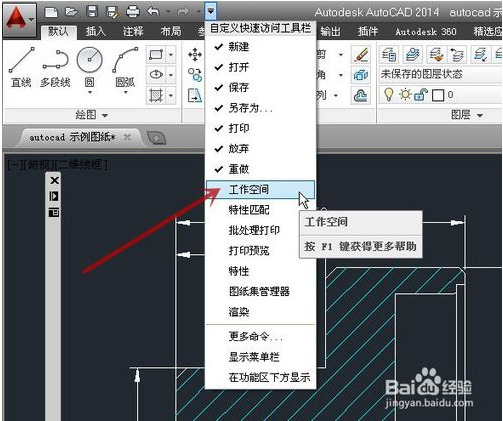503x421 pixels.
Task: Uncheck 另存为... in the toolbar menu
Action: click(x=260, y=108)
